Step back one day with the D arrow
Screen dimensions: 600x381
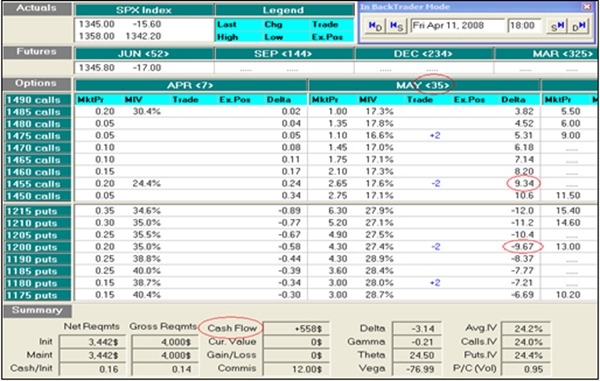[x=375, y=26]
